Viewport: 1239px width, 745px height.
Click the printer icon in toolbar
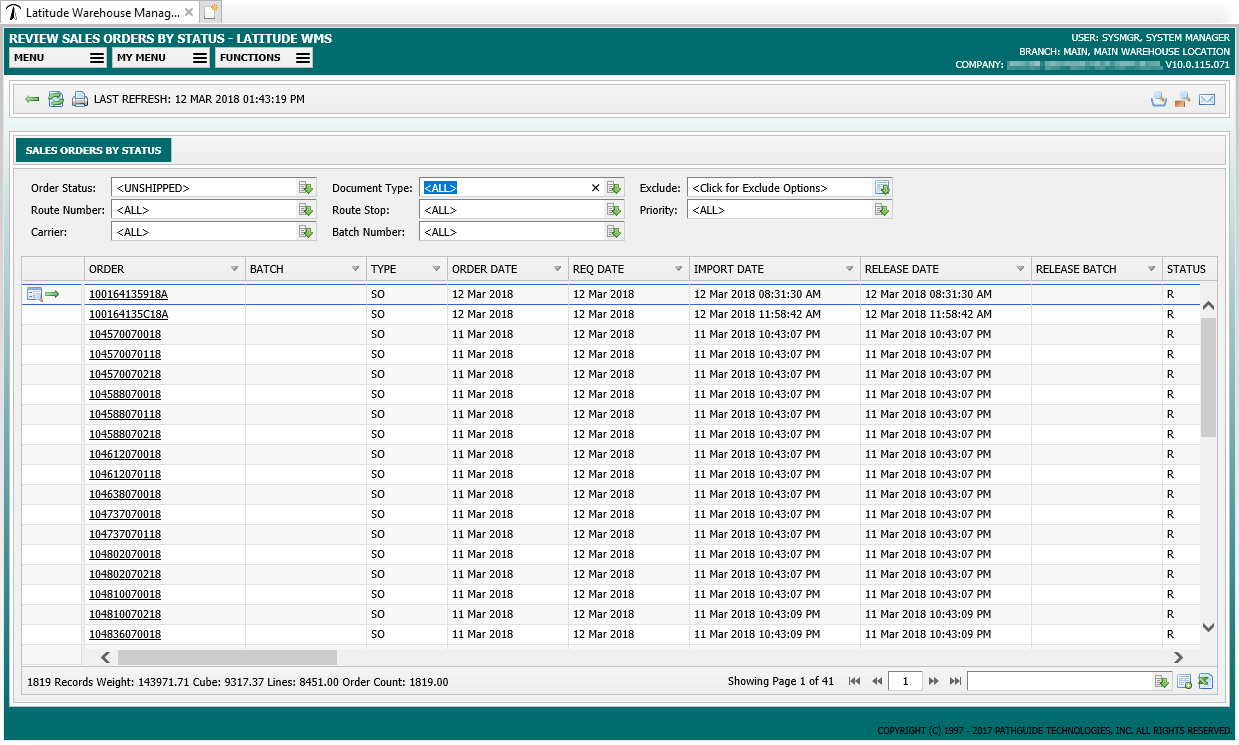pyautogui.click(x=80, y=99)
